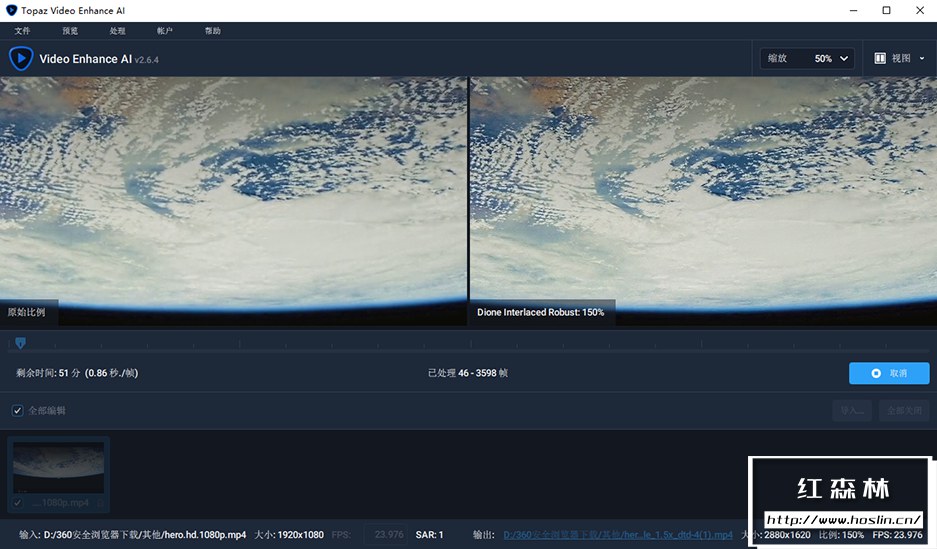This screenshot has height=549, width=937.
Task: Click the split-view layout icon beside 视图
Action: [x=880, y=59]
